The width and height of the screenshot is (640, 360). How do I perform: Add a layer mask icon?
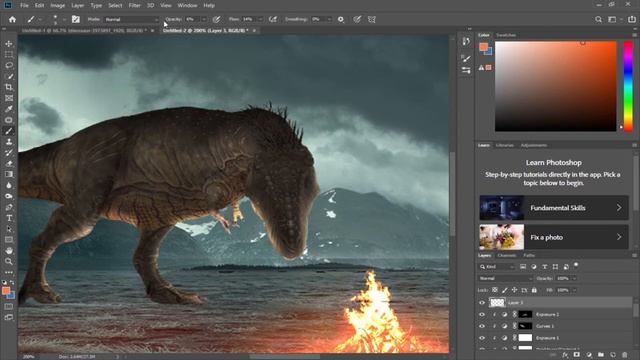[x=576, y=355]
